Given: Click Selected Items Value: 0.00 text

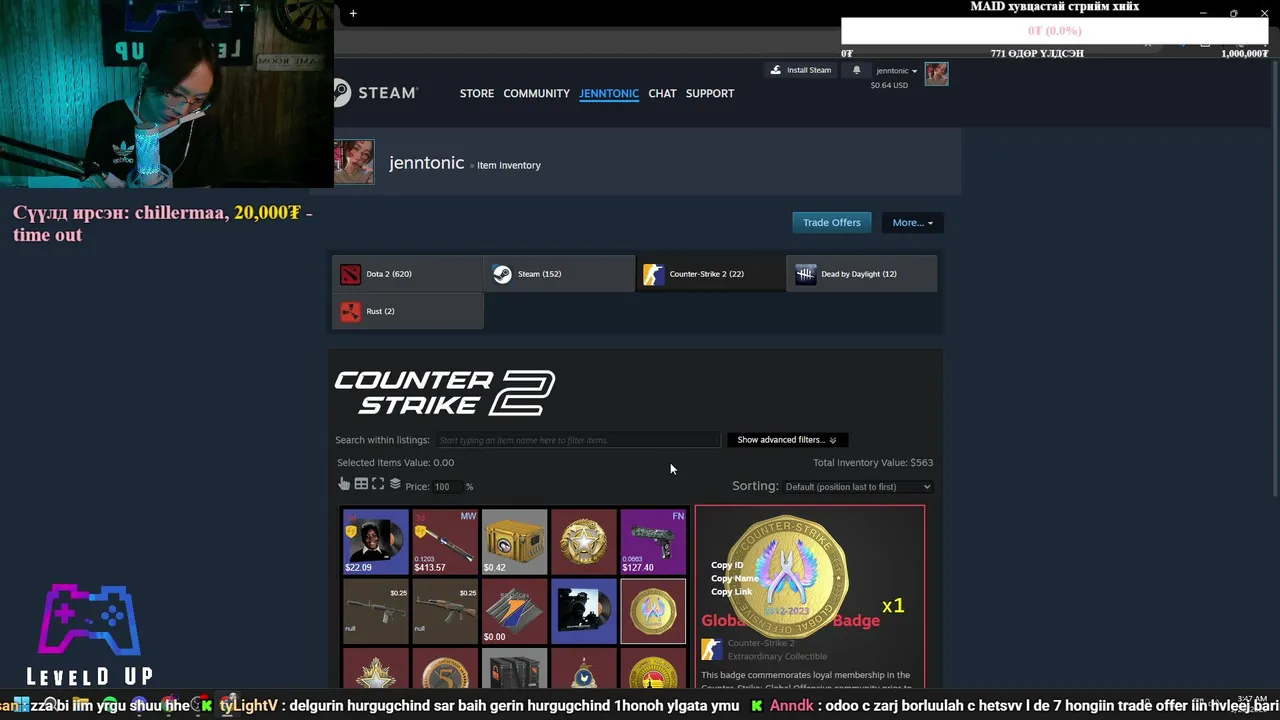Looking at the screenshot, I should point(395,463).
